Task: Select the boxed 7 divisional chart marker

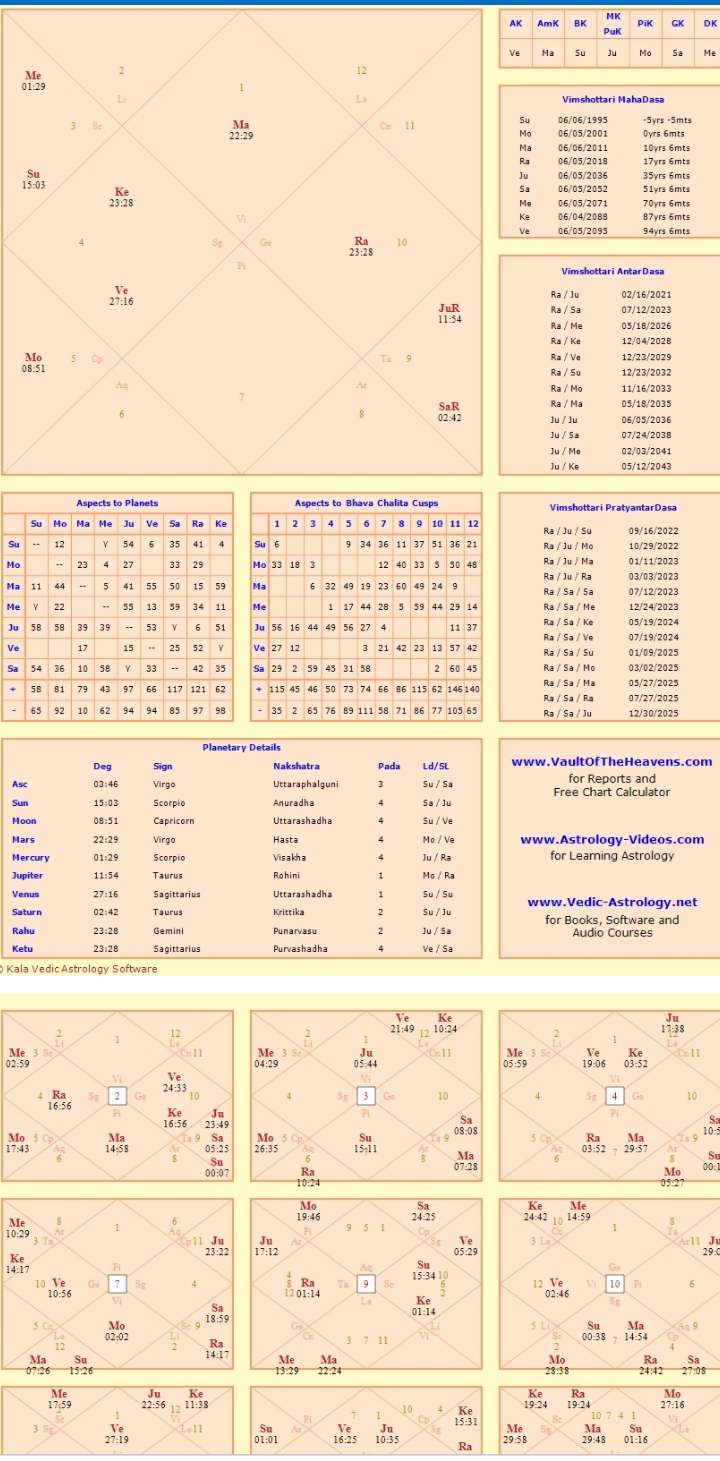Action: pyautogui.click(x=116, y=1283)
